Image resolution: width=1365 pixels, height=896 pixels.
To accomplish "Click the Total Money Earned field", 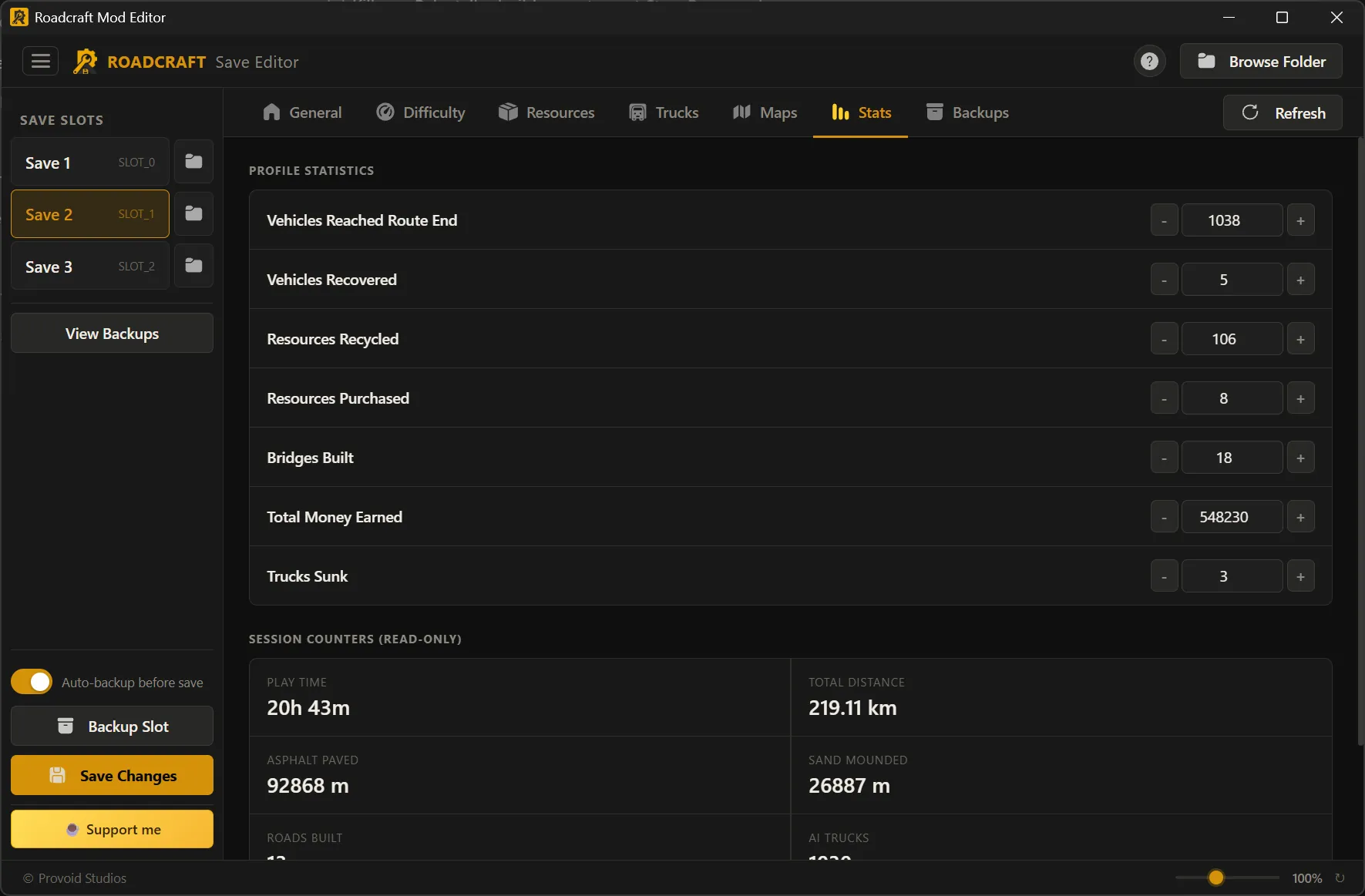I will pos(1232,517).
